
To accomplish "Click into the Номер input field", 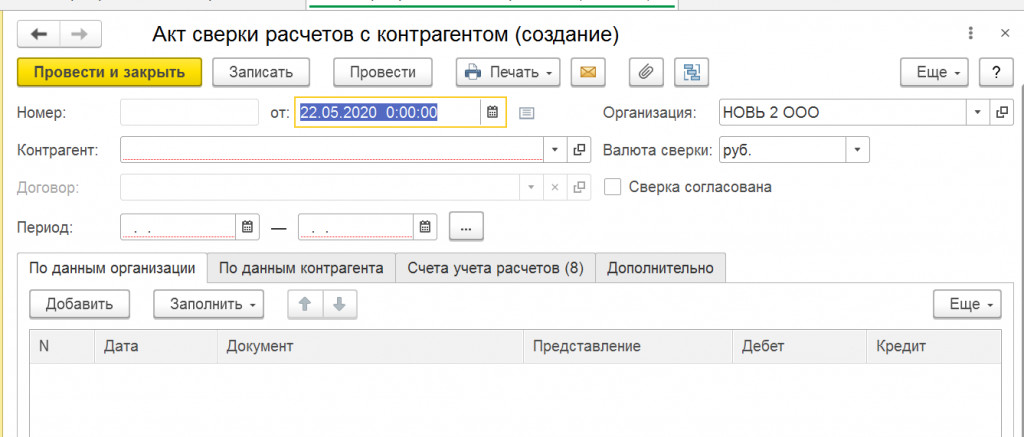I will (x=189, y=113).
